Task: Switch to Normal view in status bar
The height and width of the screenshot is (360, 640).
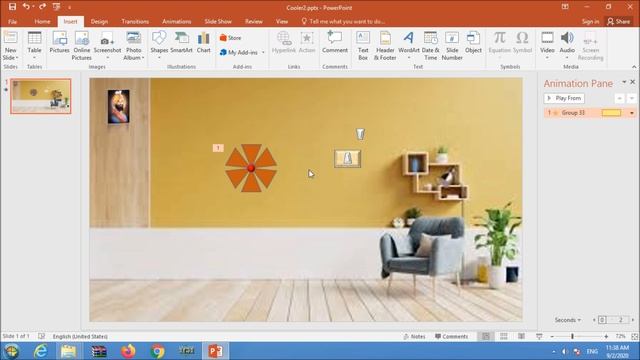Action: (x=486, y=336)
